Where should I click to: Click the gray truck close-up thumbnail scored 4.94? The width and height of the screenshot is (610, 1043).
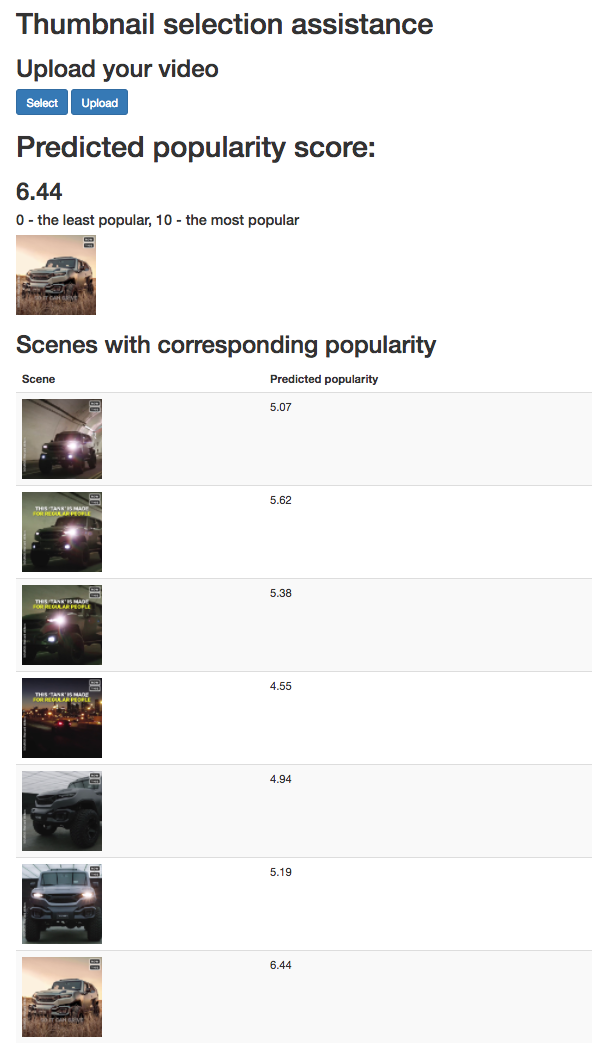click(x=62, y=811)
